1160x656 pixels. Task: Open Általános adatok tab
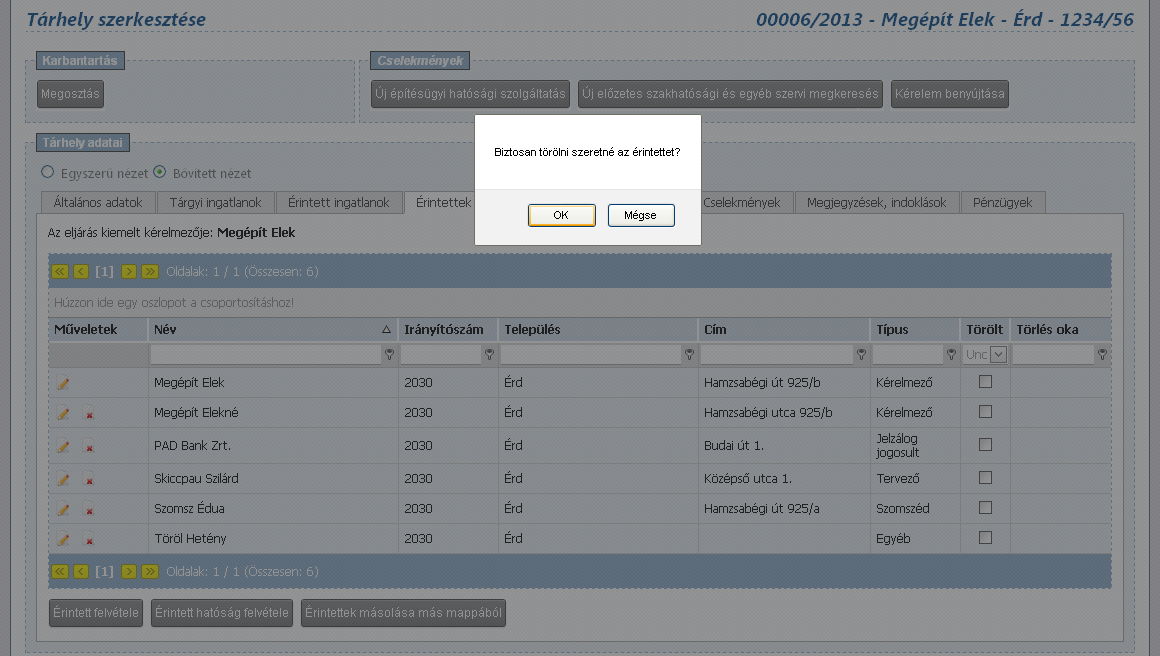(x=98, y=203)
